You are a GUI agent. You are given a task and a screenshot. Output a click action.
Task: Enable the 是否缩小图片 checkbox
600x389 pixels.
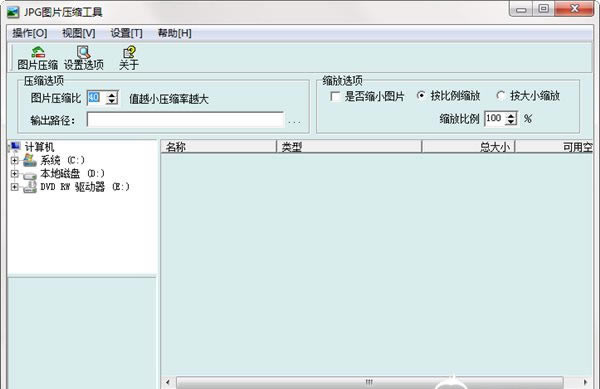pyautogui.click(x=335, y=96)
